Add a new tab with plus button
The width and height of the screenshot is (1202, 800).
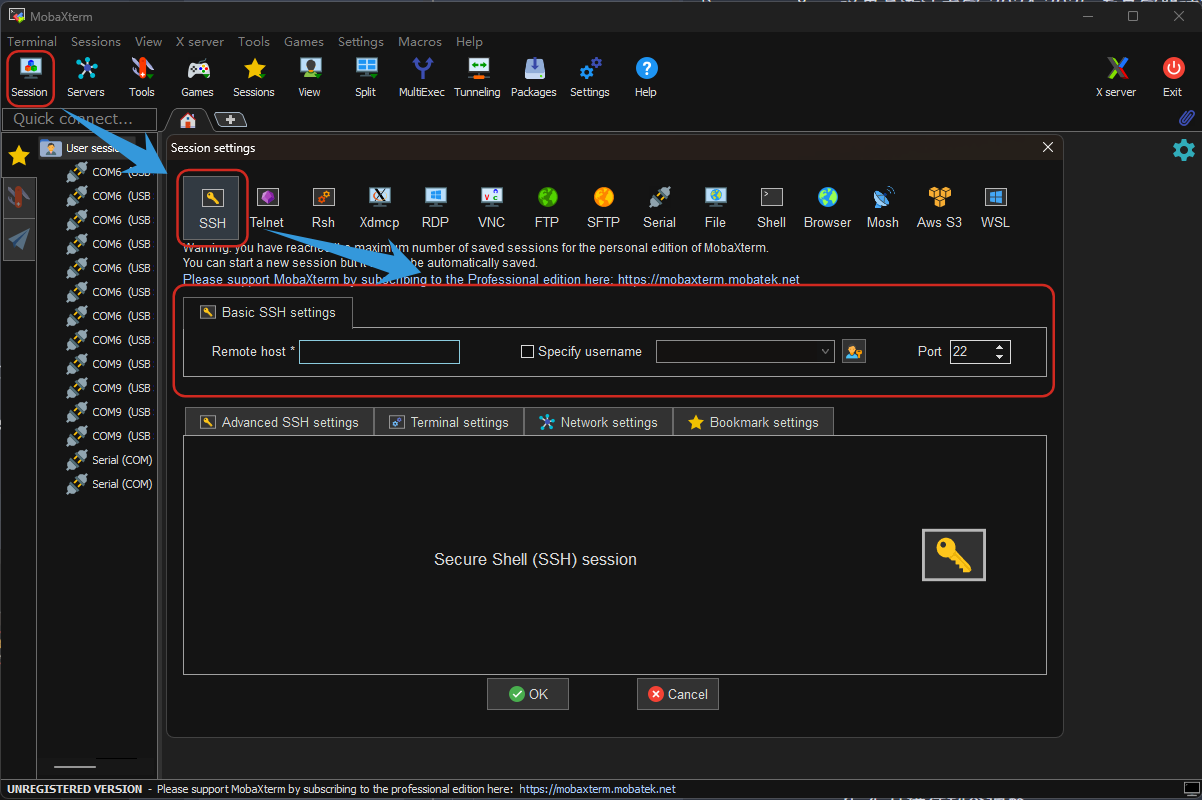point(231,120)
